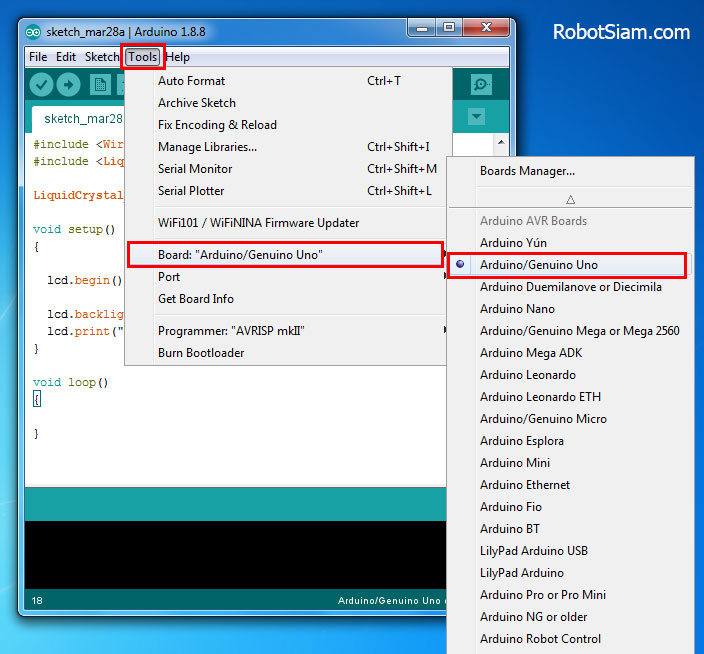Select Archive Sketch menu entry

pos(287,103)
